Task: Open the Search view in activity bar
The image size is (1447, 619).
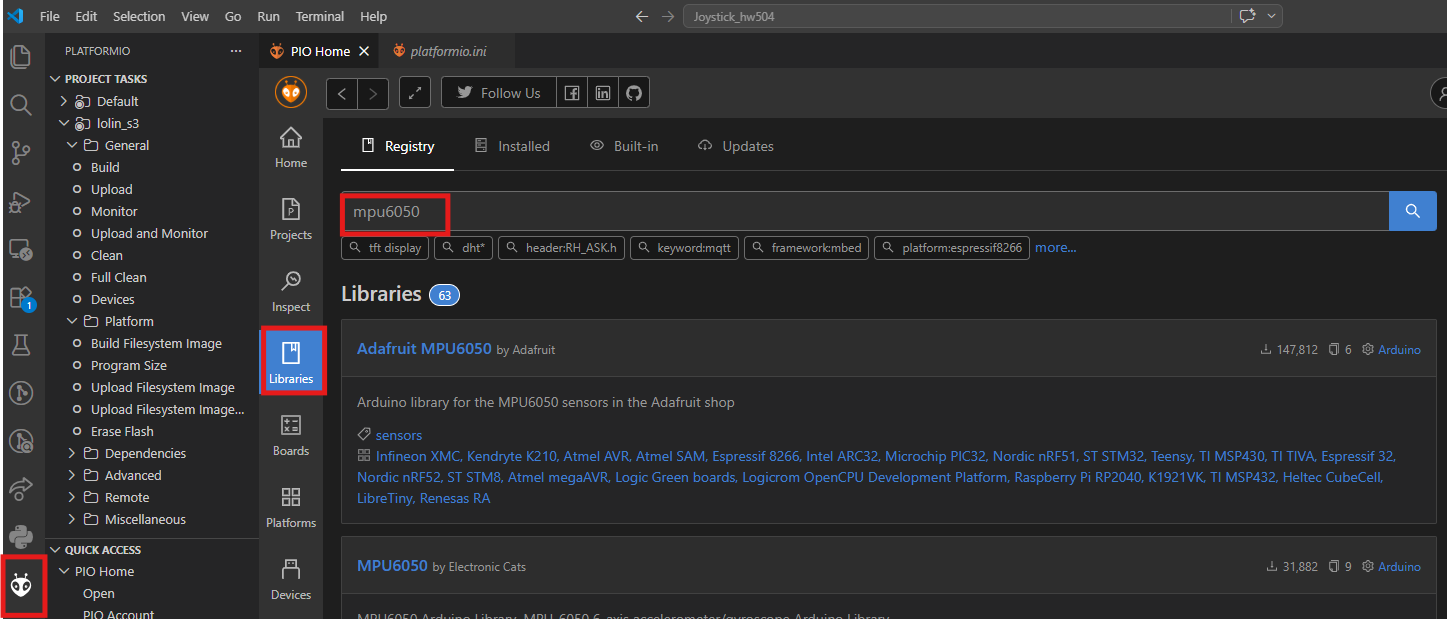Action: click(x=21, y=105)
